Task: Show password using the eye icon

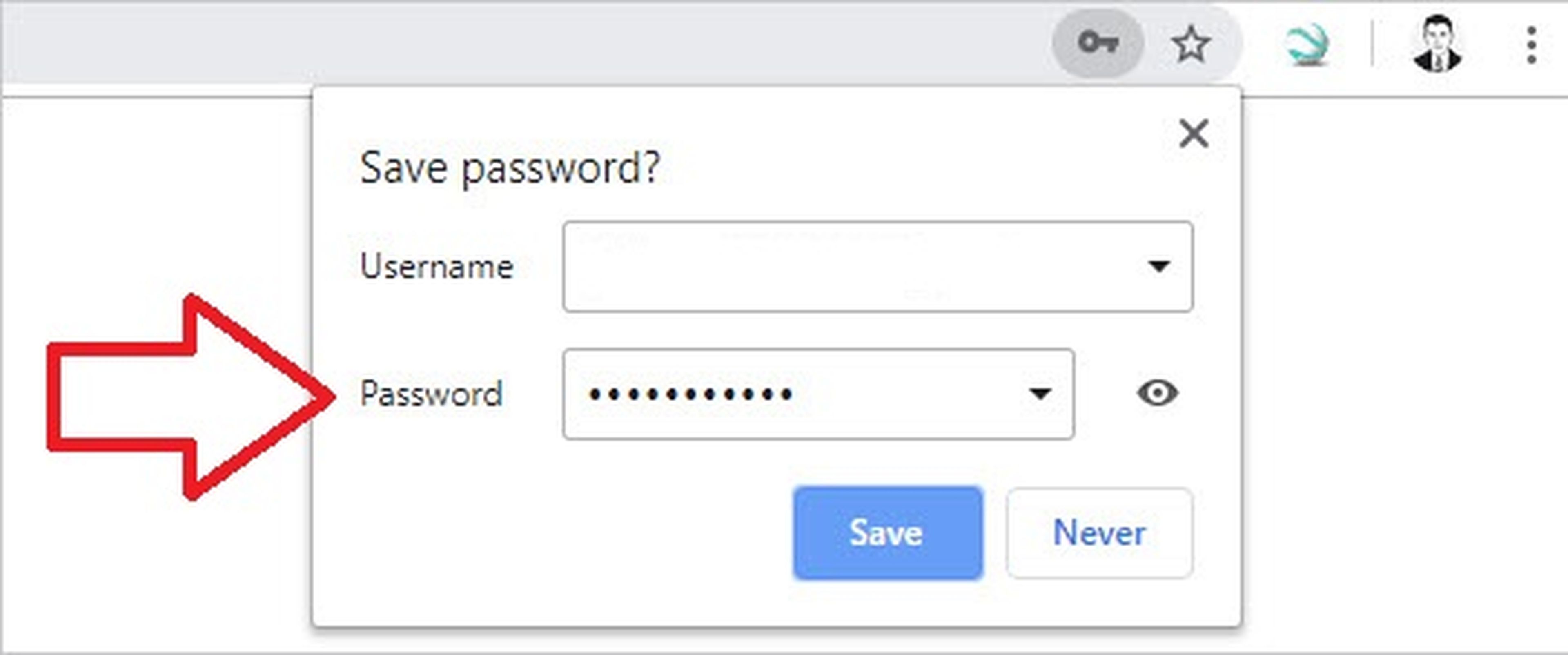Action: (x=1157, y=393)
